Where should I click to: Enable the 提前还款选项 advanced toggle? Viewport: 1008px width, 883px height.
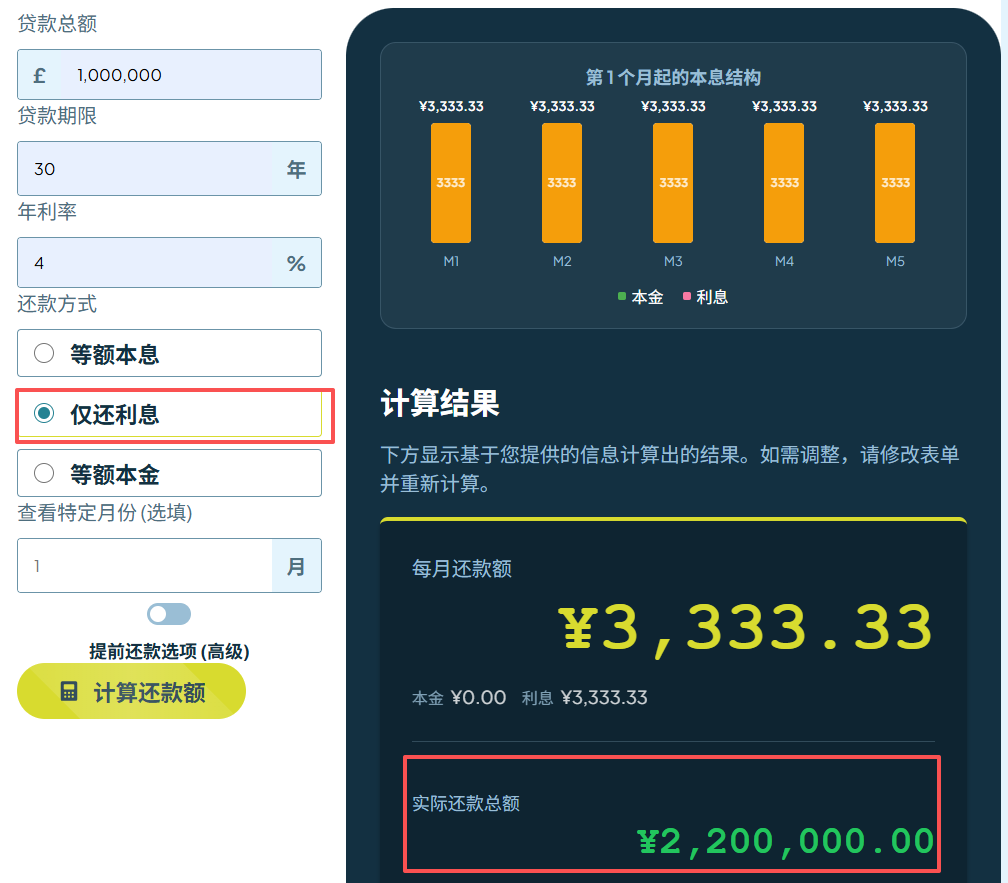(x=168, y=613)
